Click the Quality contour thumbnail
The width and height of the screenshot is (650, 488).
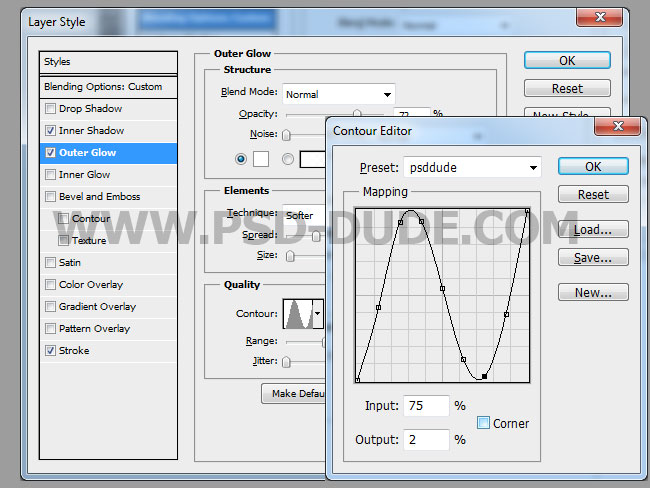pyautogui.click(x=298, y=314)
